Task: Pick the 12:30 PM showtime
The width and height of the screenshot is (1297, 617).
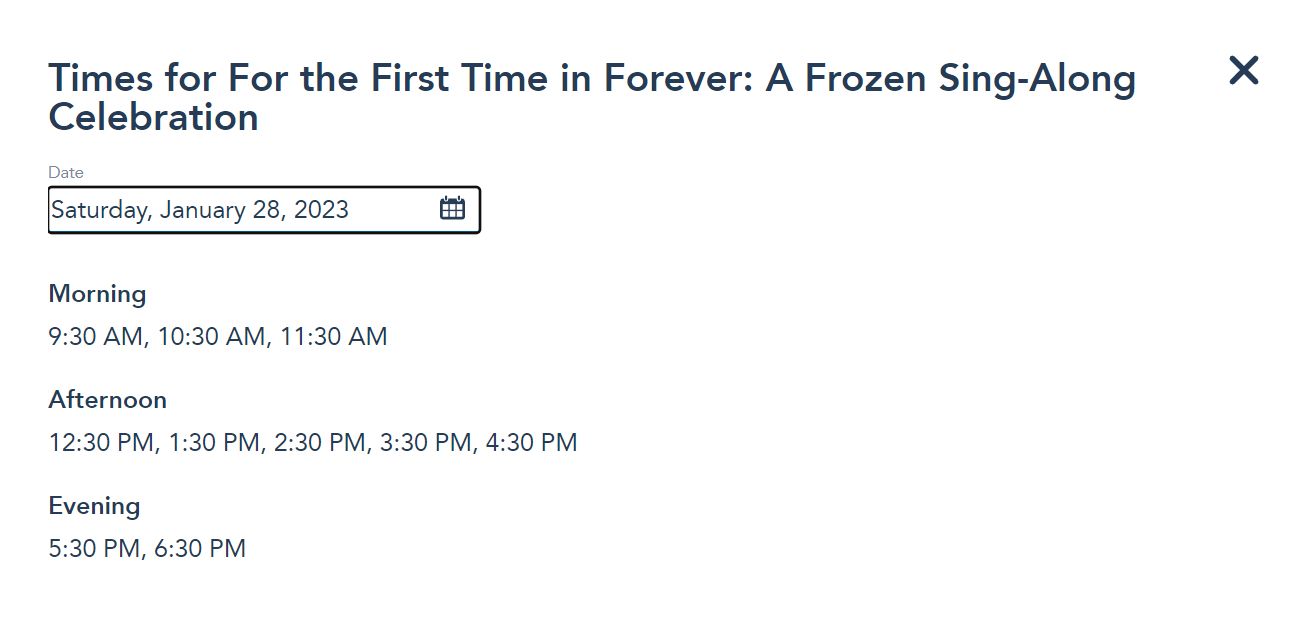Action: (103, 442)
